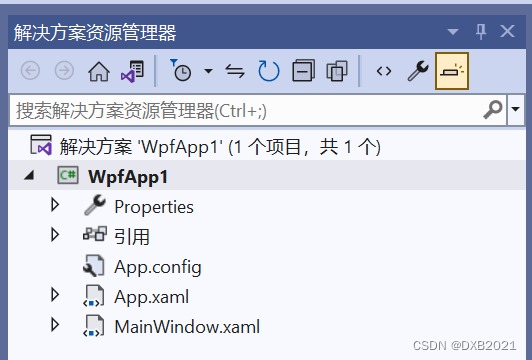Select the App.xaml file
Image resolution: width=532 pixels, height=360 pixels.
151,297
